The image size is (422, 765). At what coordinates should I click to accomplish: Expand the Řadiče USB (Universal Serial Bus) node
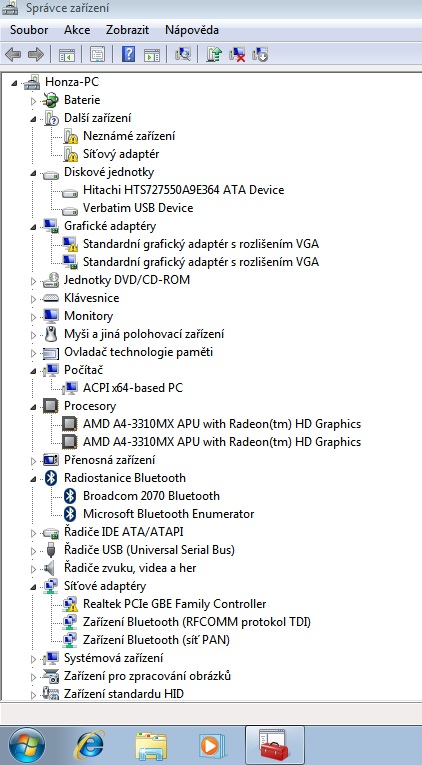click(33, 551)
